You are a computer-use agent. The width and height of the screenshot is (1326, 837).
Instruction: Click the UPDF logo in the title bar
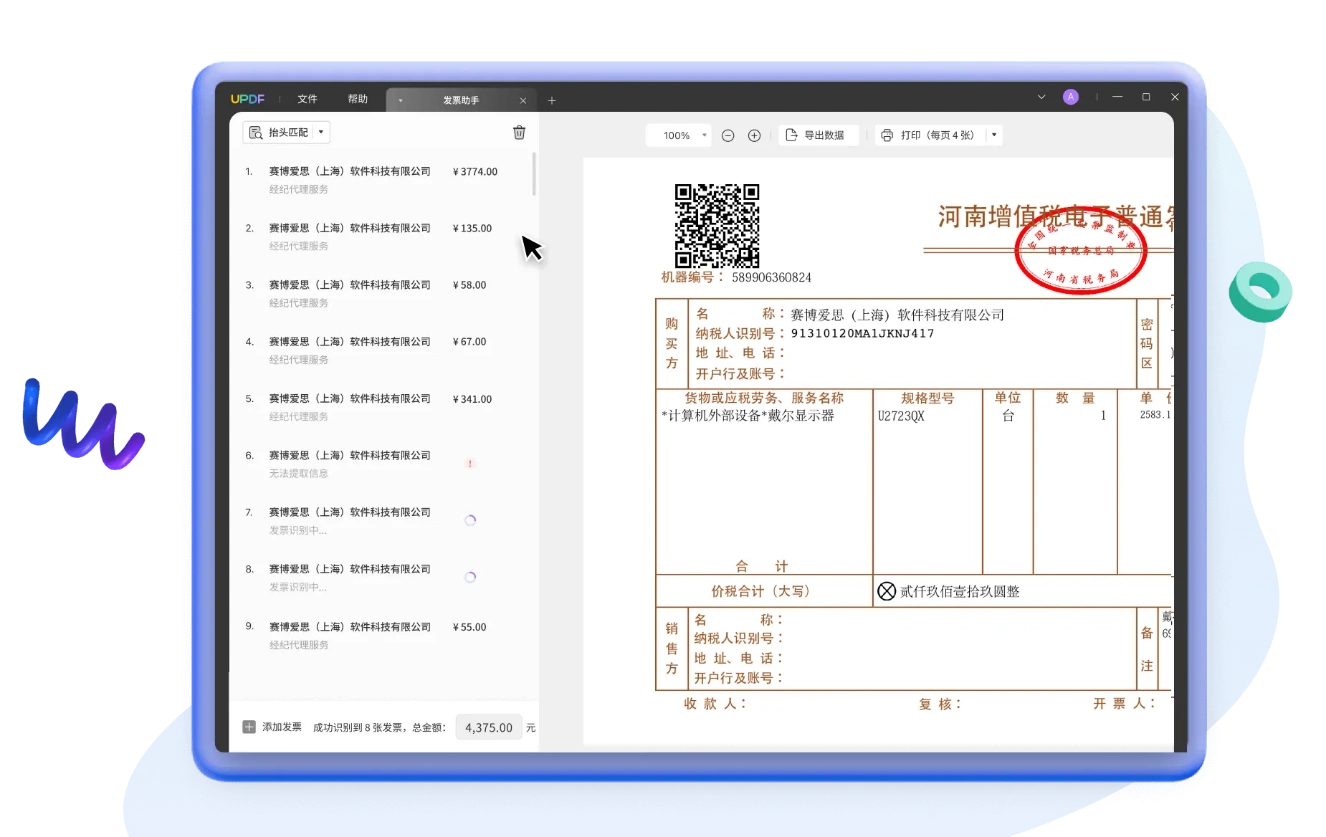tap(247, 99)
